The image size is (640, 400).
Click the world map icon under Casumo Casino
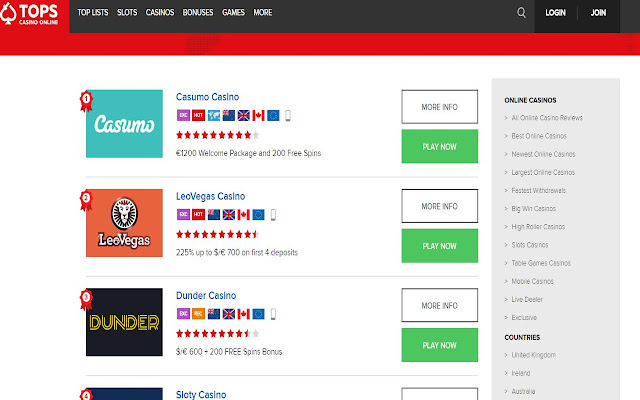213,116
